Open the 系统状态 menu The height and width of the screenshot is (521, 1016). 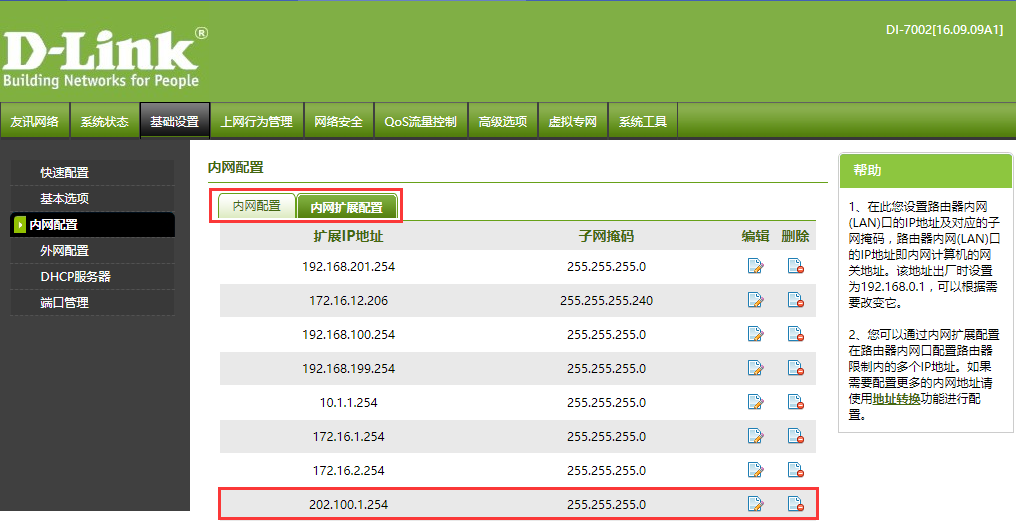point(104,121)
